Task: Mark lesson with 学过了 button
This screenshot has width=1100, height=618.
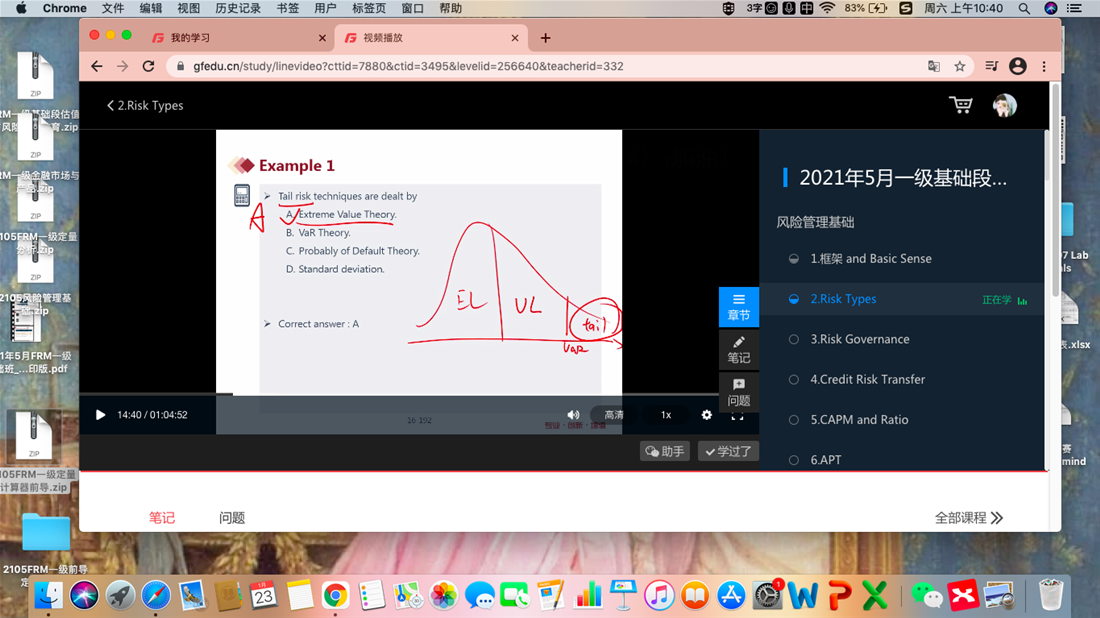Action: coord(728,451)
